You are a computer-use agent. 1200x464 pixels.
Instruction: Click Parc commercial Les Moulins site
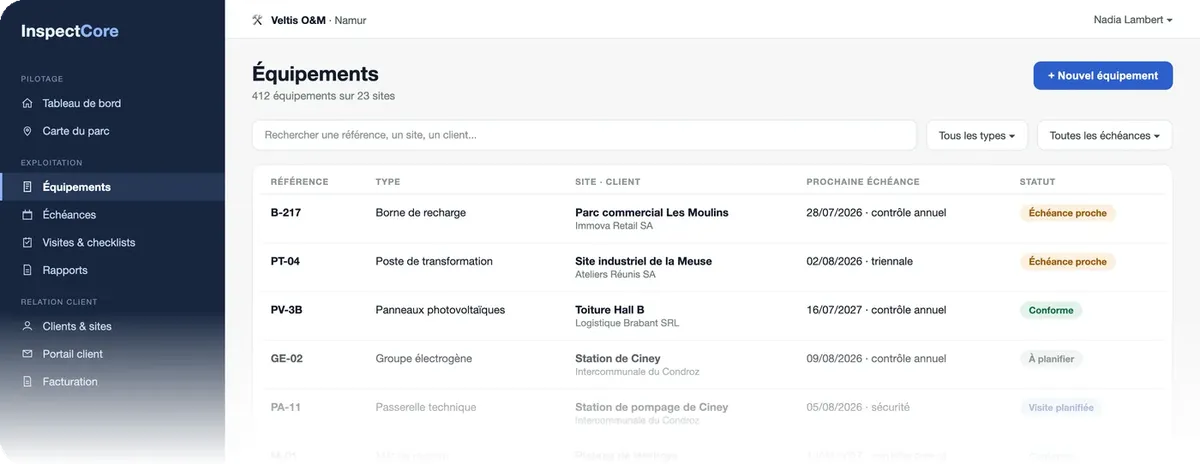652,212
